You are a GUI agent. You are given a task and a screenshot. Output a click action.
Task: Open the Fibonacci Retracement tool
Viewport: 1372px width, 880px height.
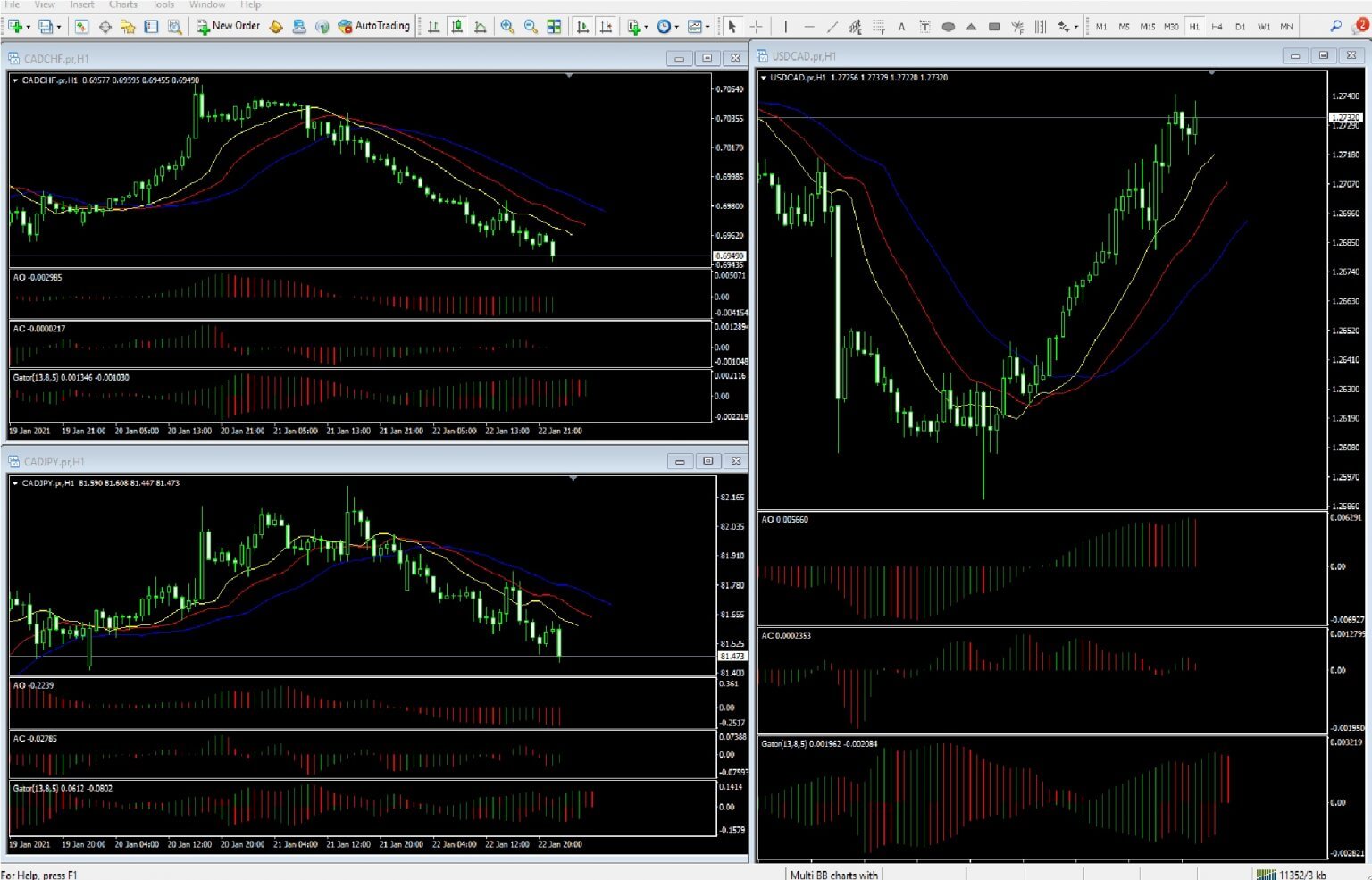click(878, 27)
